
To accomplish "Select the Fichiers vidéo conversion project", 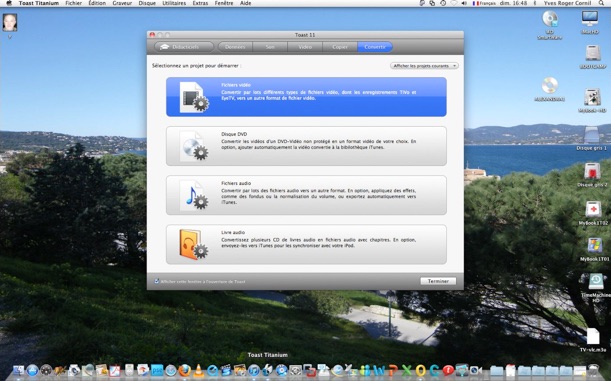I will (x=306, y=97).
